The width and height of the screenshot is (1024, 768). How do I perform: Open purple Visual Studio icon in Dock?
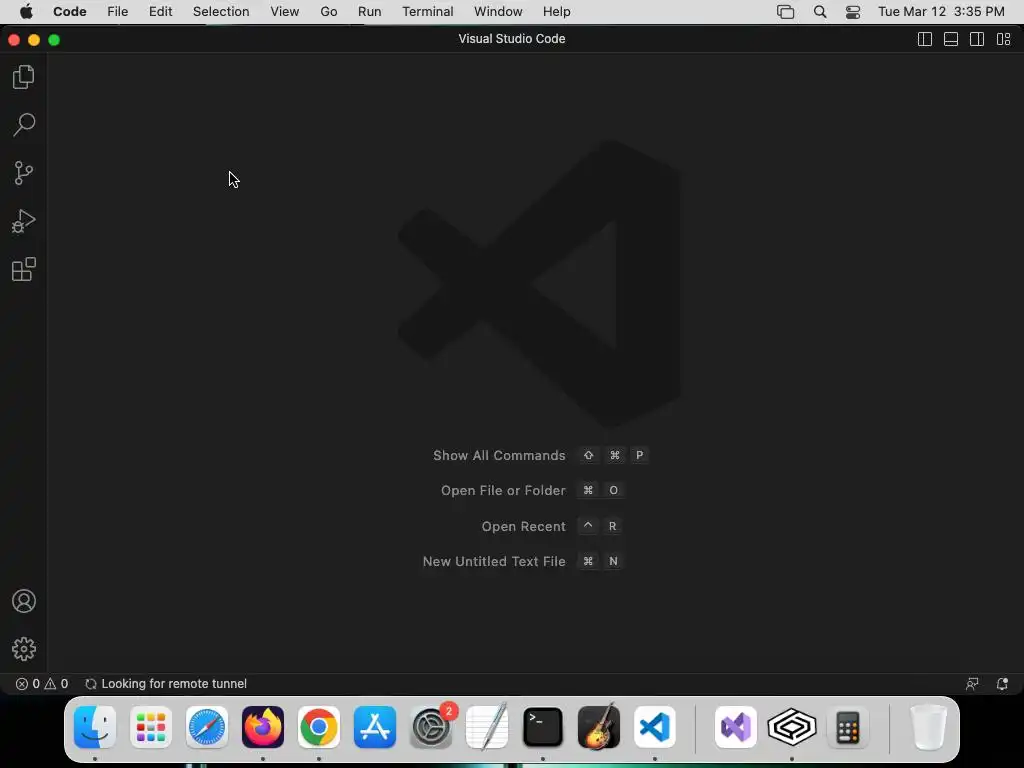tap(736, 727)
